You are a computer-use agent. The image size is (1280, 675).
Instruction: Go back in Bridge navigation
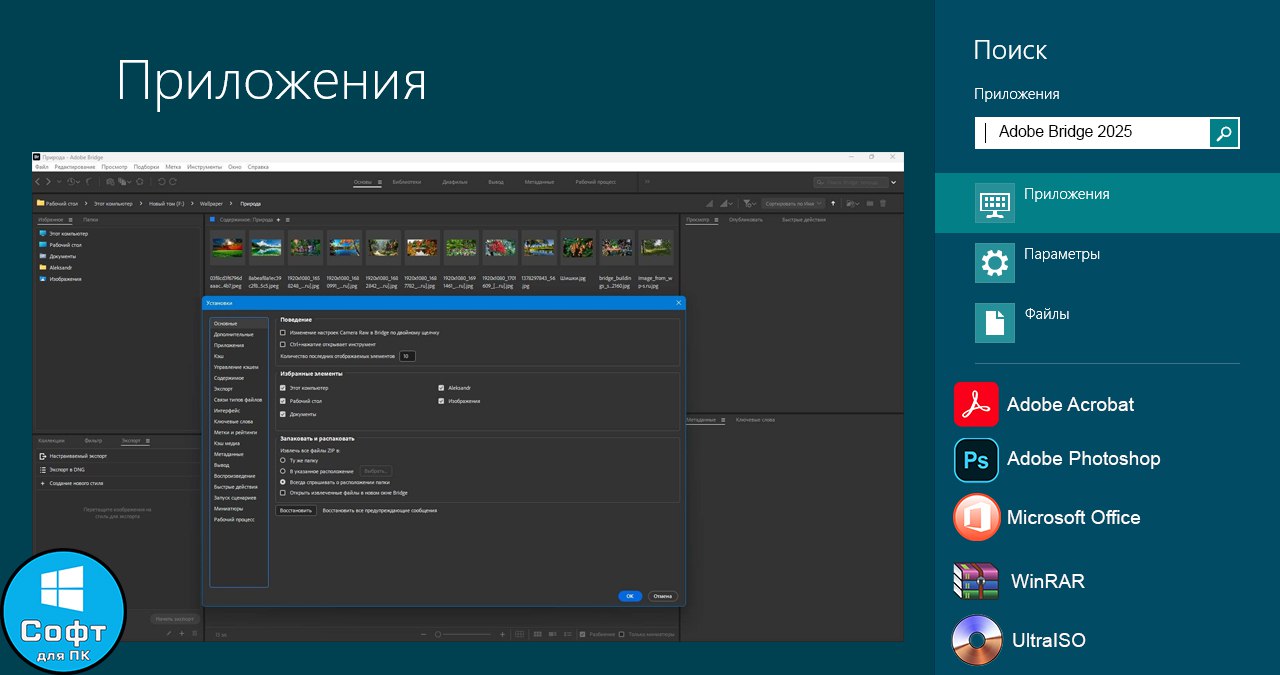click(x=38, y=182)
